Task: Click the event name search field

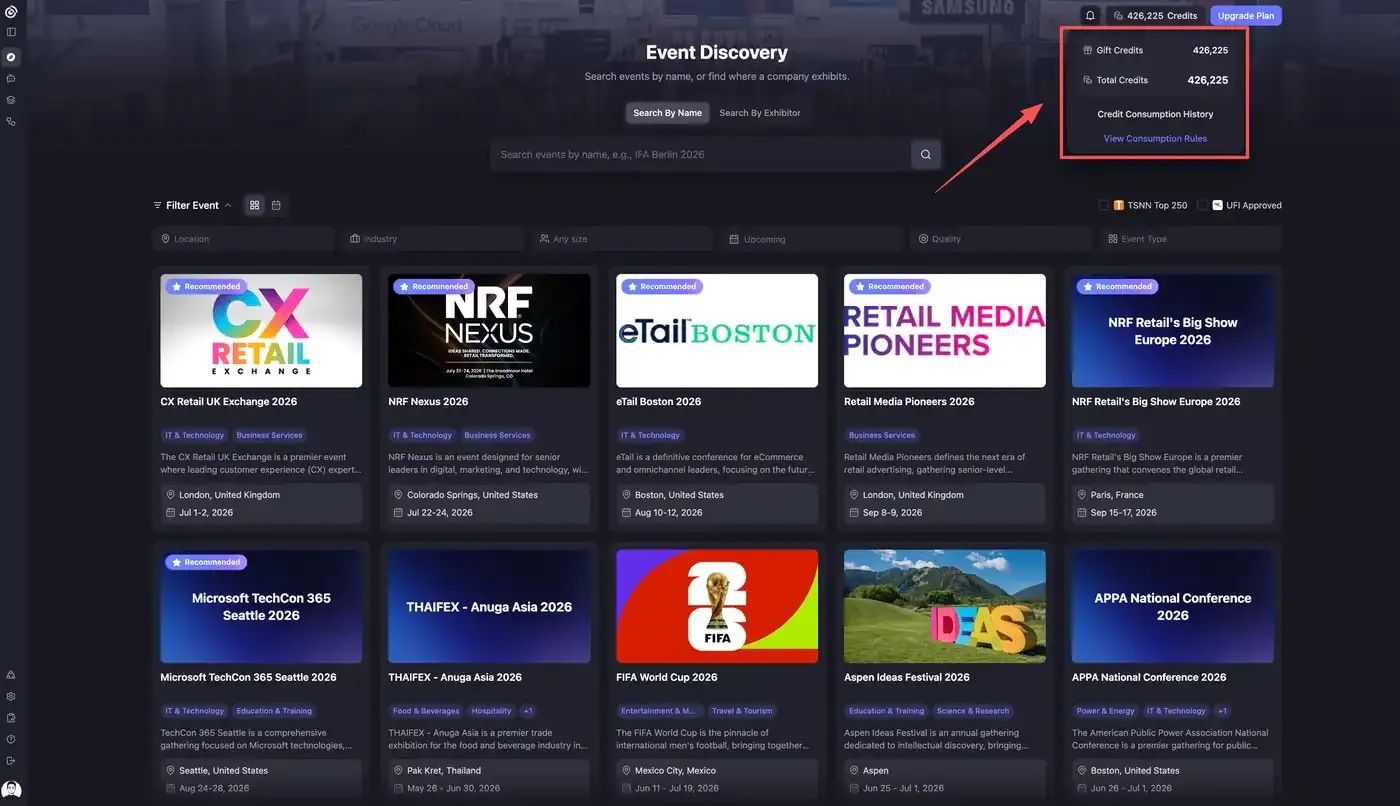Action: [700, 155]
